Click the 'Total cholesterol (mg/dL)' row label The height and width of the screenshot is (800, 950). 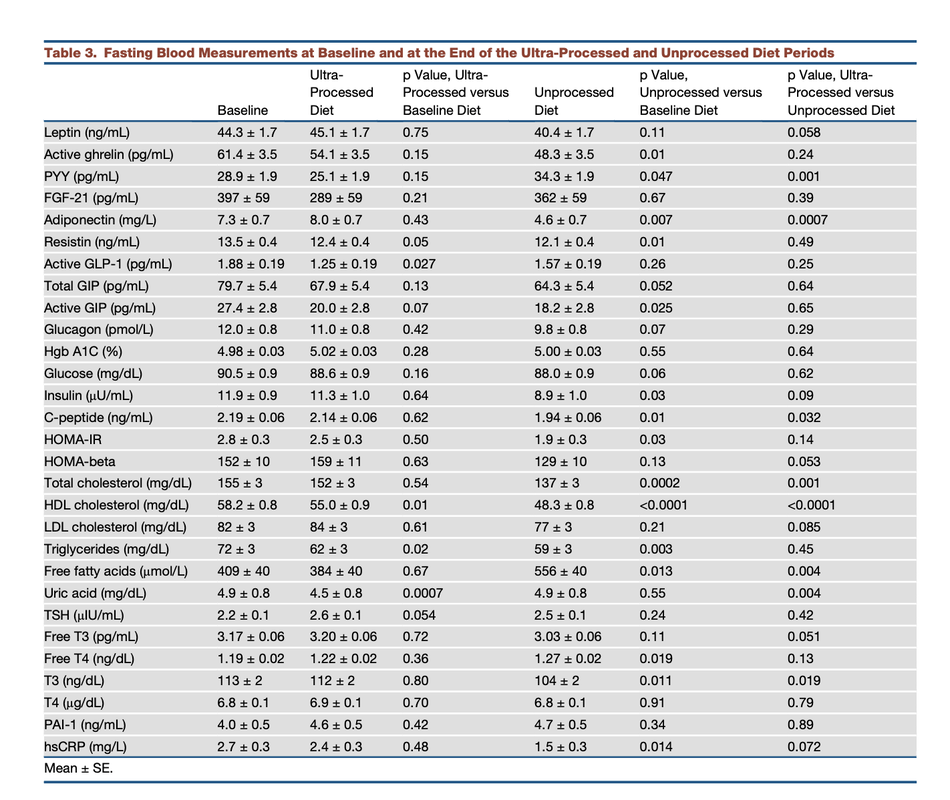click(x=118, y=483)
